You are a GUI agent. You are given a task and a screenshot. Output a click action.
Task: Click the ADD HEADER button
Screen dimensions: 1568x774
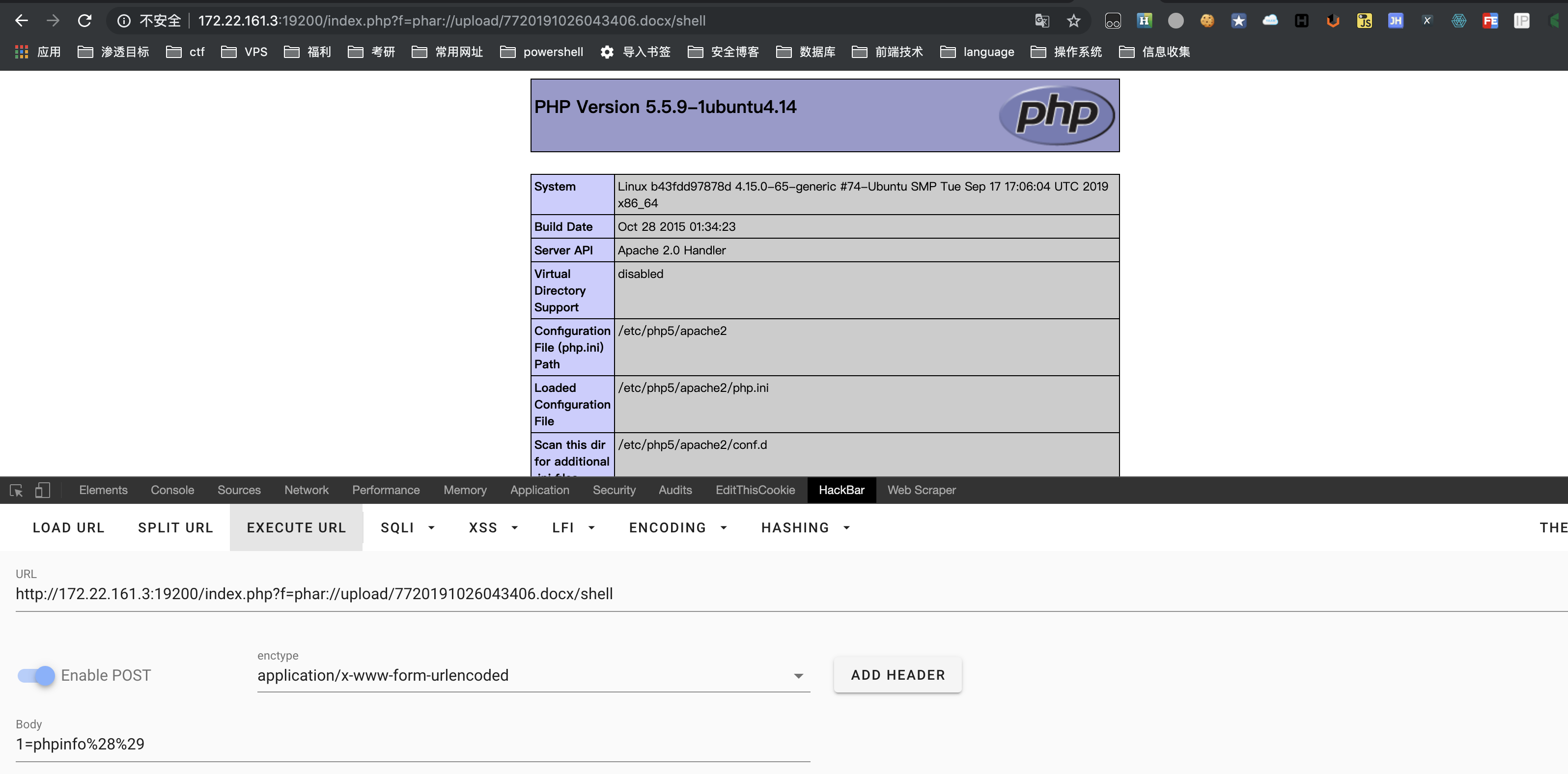(x=897, y=675)
